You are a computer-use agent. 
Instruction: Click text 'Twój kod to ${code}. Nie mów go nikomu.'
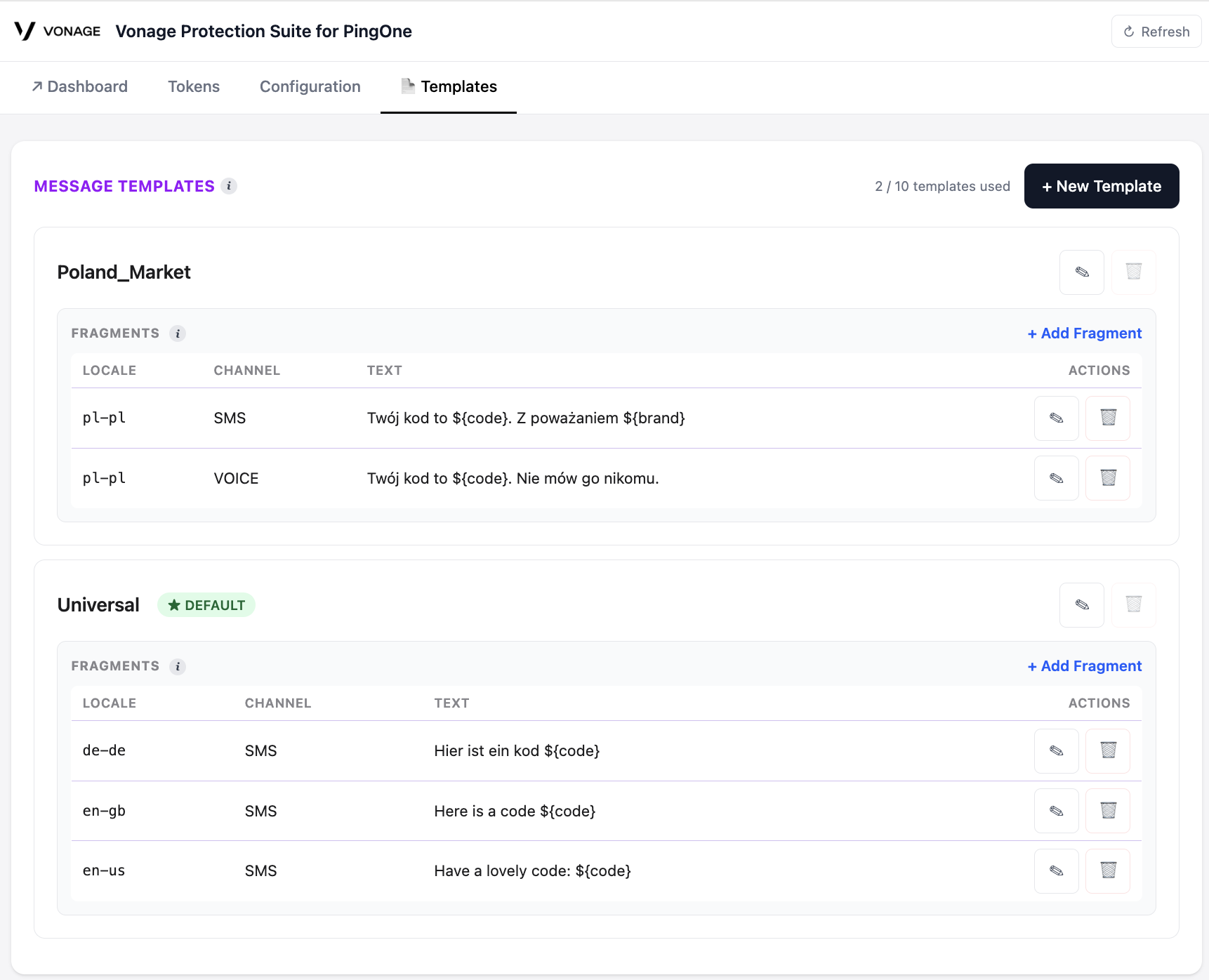513,478
